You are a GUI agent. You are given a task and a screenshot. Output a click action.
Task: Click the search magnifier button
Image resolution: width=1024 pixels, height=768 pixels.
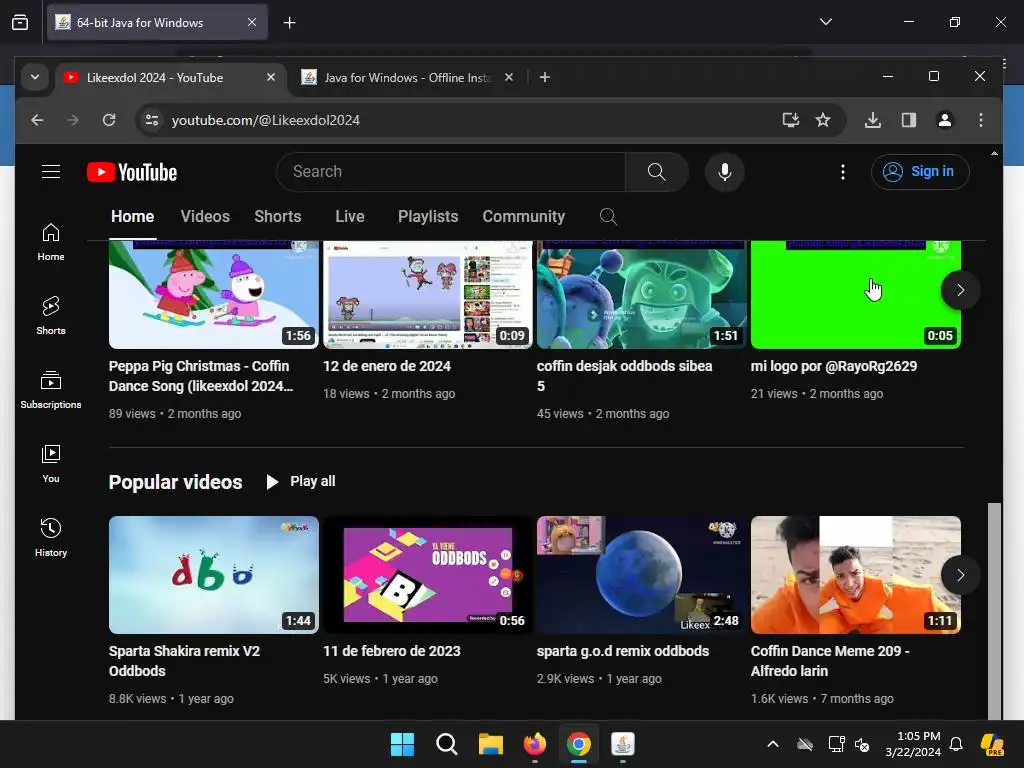click(656, 172)
